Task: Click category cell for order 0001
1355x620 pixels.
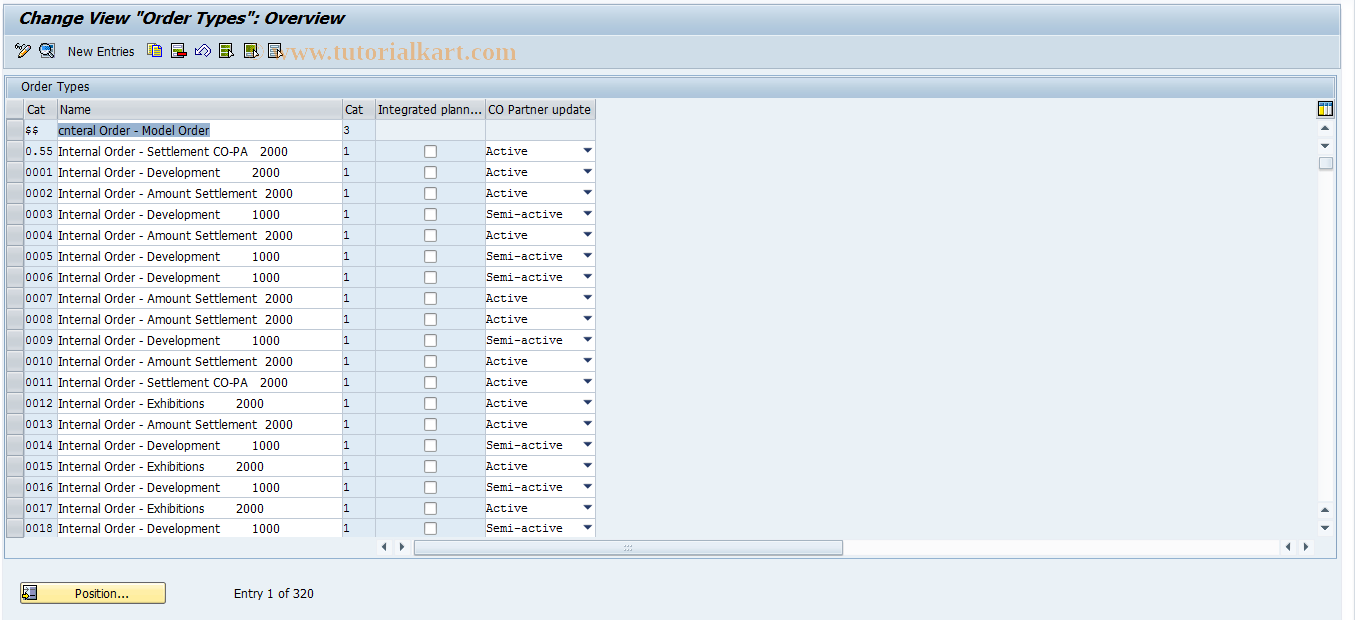Action: [x=358, y=172]
